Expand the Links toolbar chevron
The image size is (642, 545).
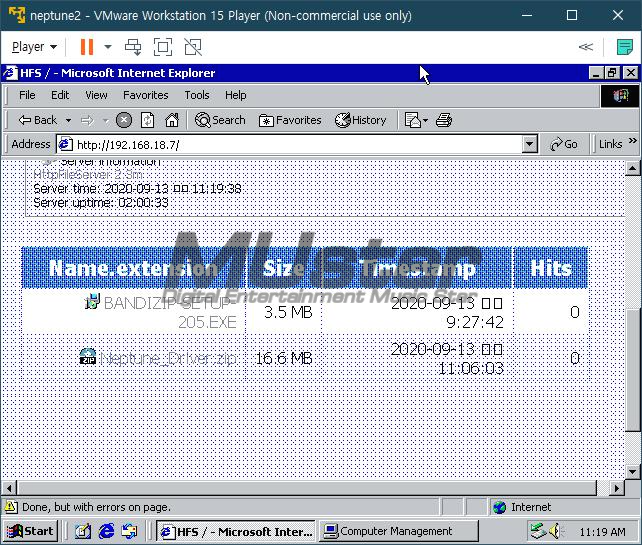pyautogui.click(x=633, y=140)
